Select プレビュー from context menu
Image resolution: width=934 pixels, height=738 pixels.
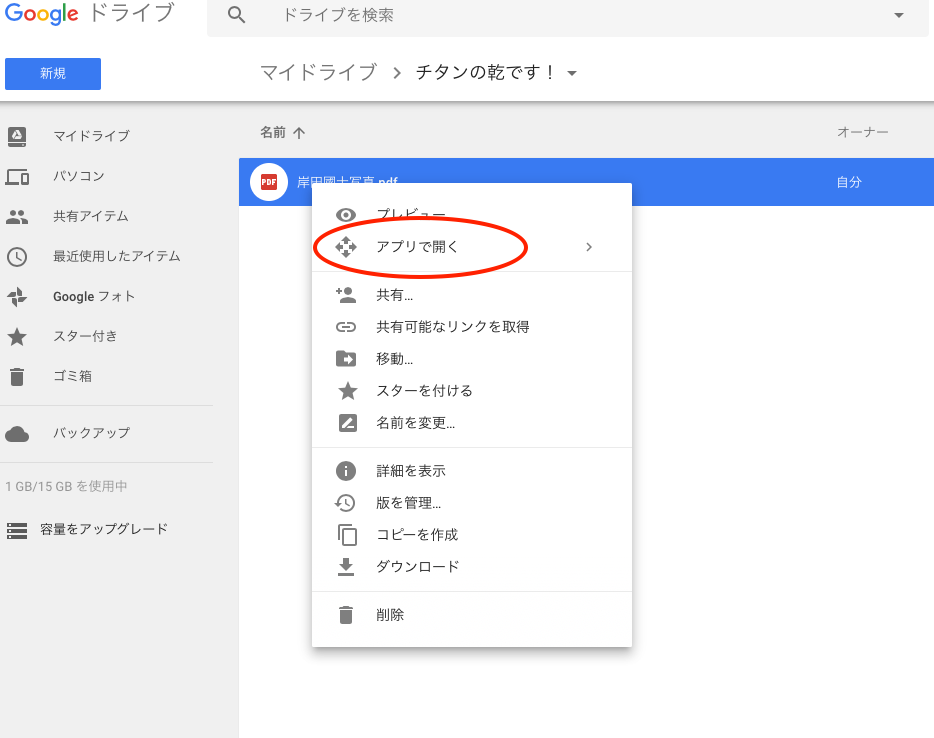(410, 215)
